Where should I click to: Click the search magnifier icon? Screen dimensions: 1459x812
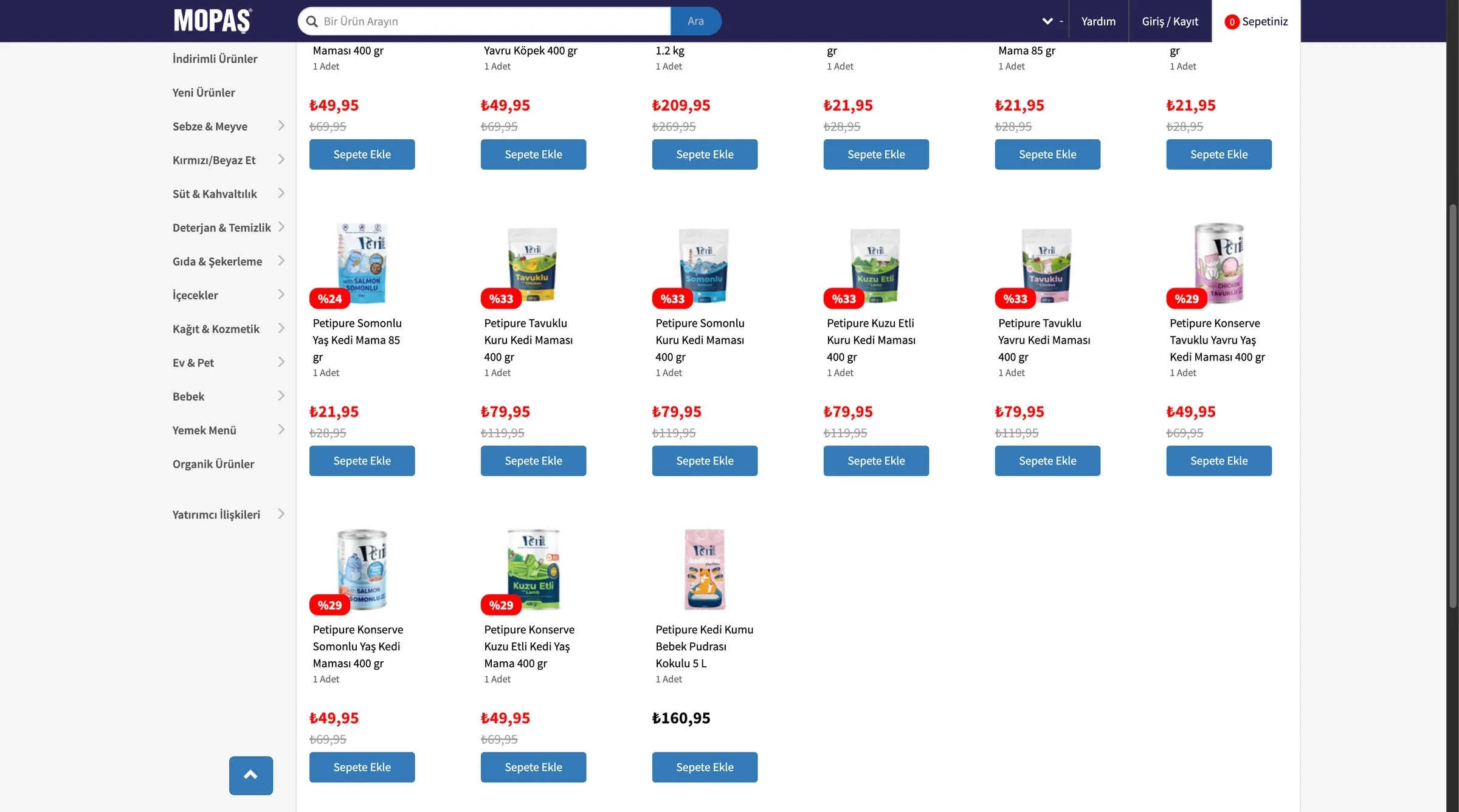tap(312, 21)
